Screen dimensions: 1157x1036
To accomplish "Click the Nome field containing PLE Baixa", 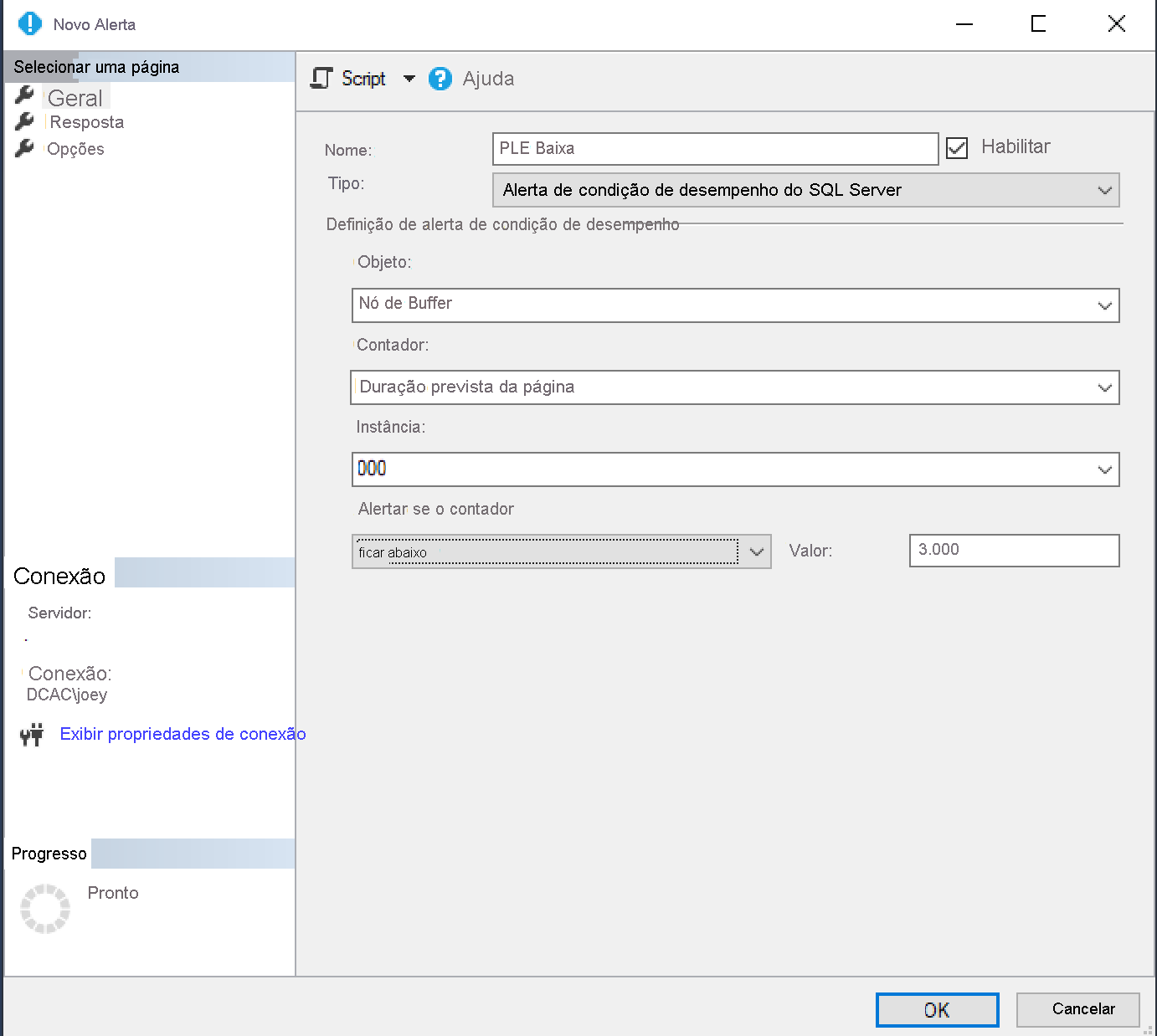I will coord(716,149).
